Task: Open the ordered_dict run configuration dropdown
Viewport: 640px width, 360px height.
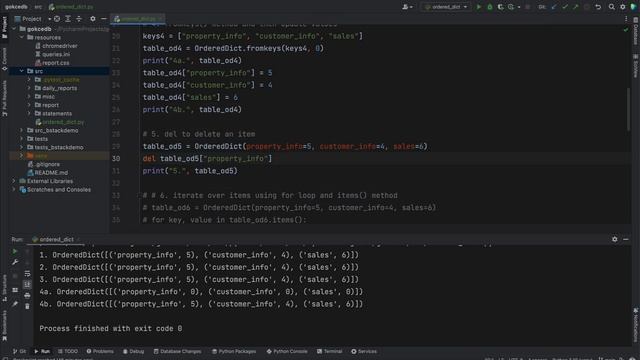Action: click(x=445, y=7)
